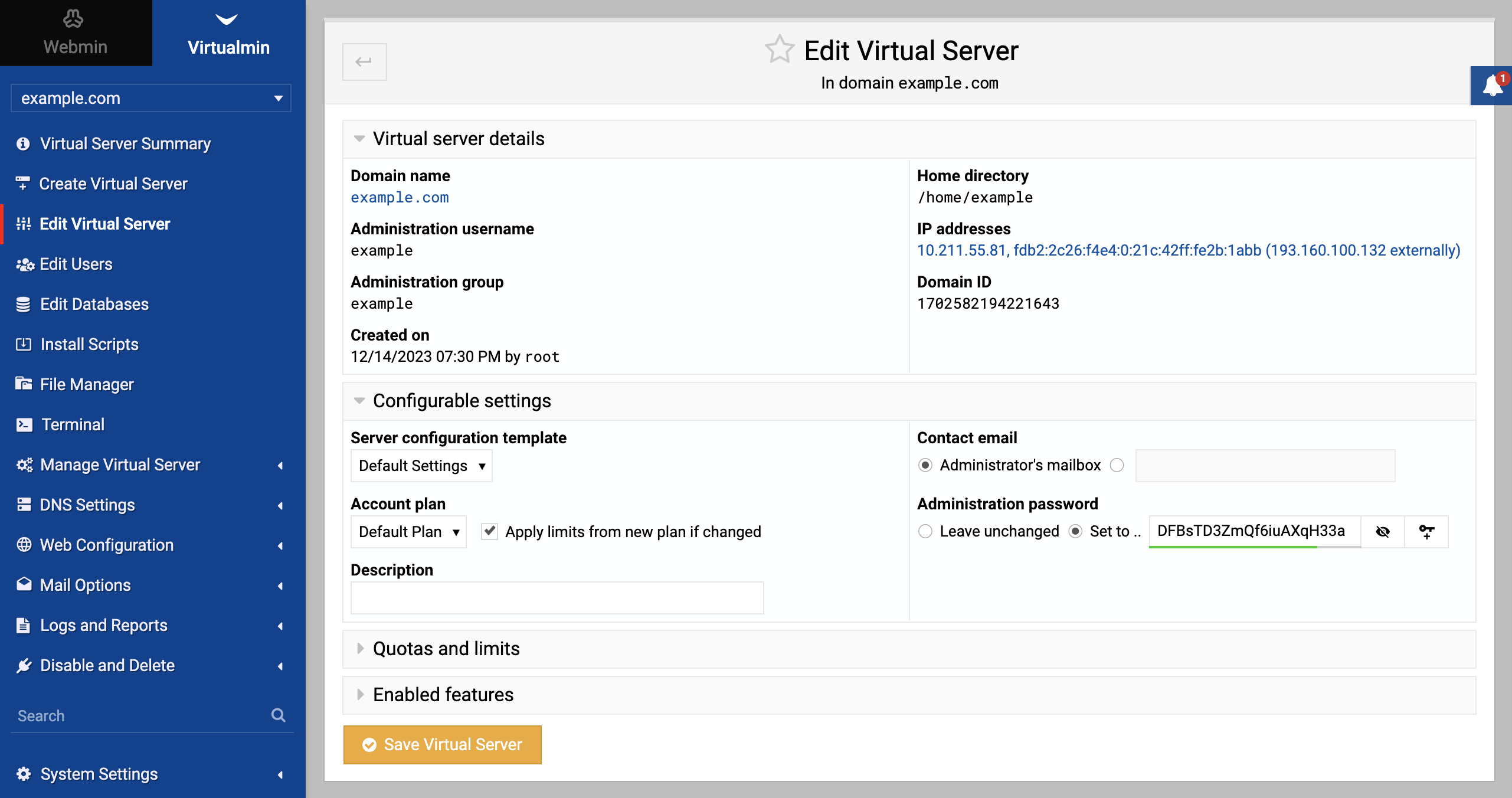Click the Webmin logo icon

point(73,19)
